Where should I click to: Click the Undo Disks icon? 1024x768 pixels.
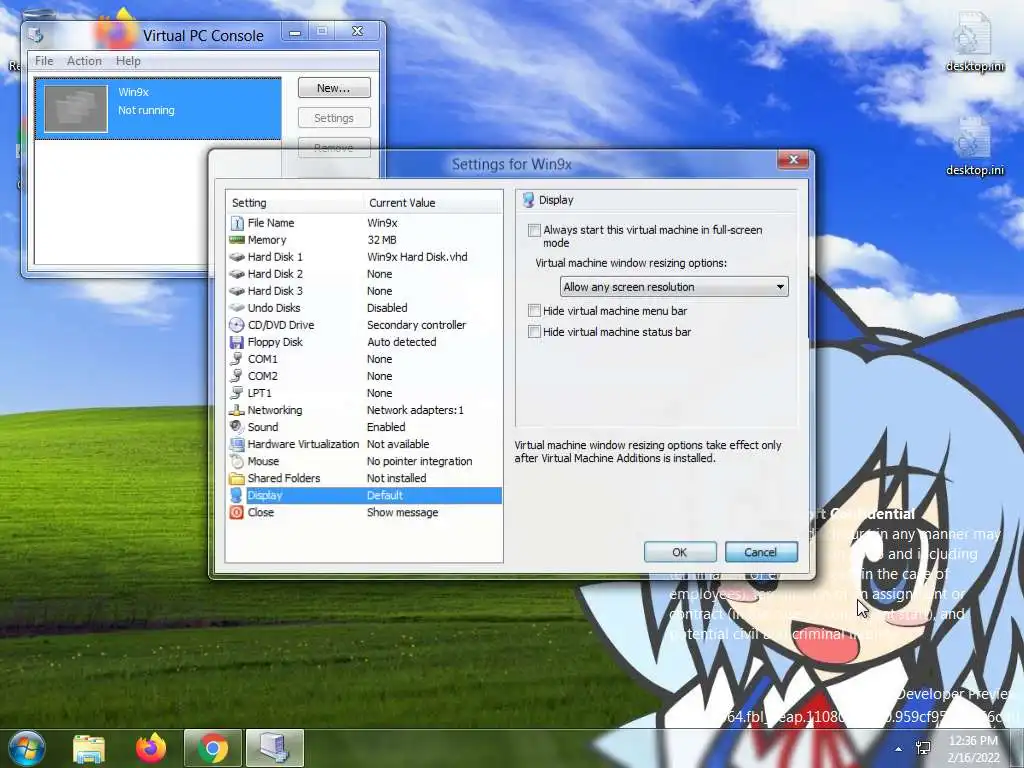pyautogui.click(x=237, y=308)
